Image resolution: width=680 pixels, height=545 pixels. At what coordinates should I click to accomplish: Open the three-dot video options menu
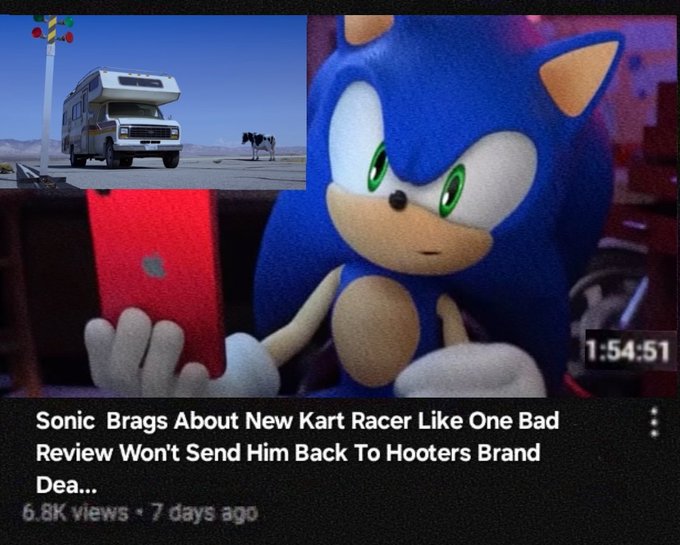point(656,422)
